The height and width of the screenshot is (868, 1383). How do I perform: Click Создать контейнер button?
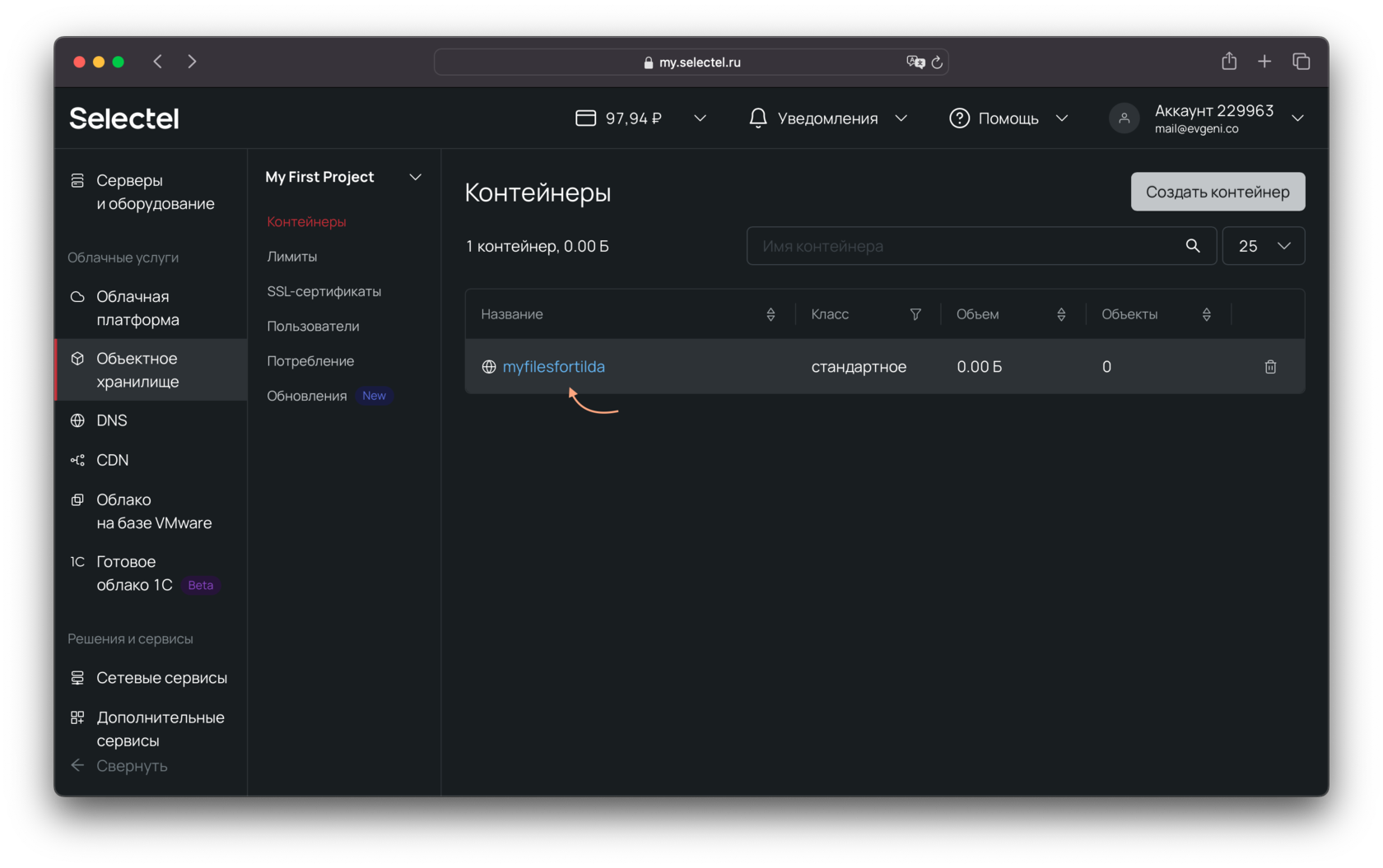1218,192
